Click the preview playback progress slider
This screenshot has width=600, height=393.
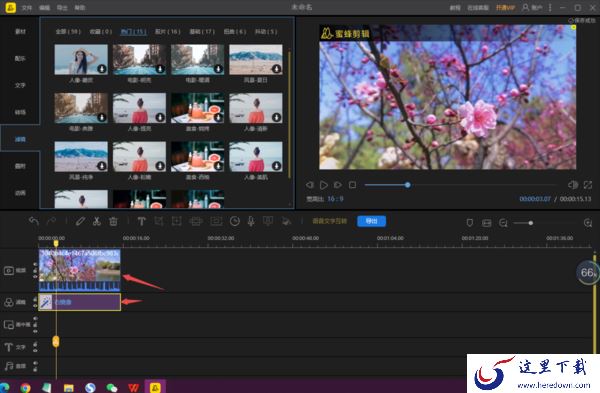[x=460, y=185]
